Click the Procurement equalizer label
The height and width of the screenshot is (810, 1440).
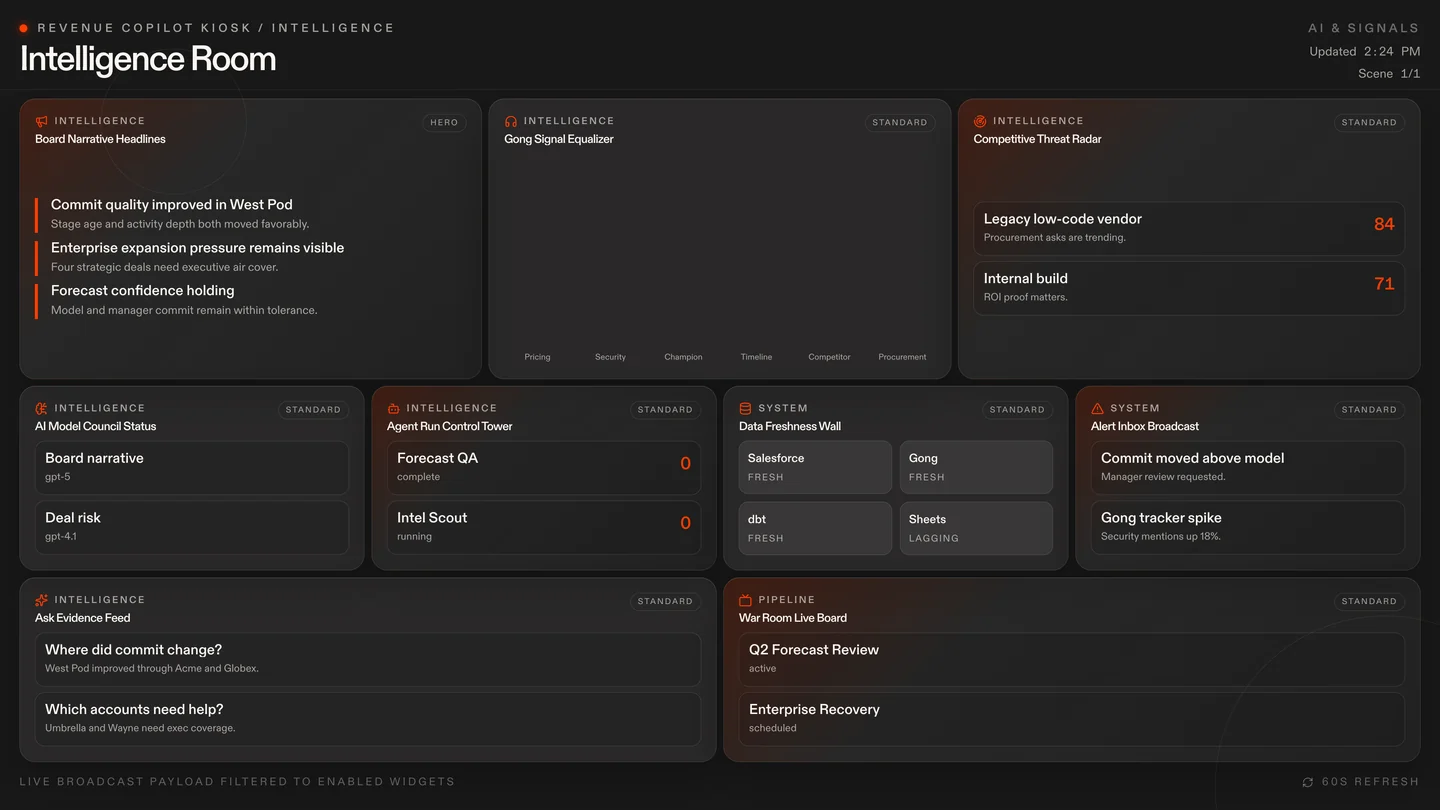902,357
